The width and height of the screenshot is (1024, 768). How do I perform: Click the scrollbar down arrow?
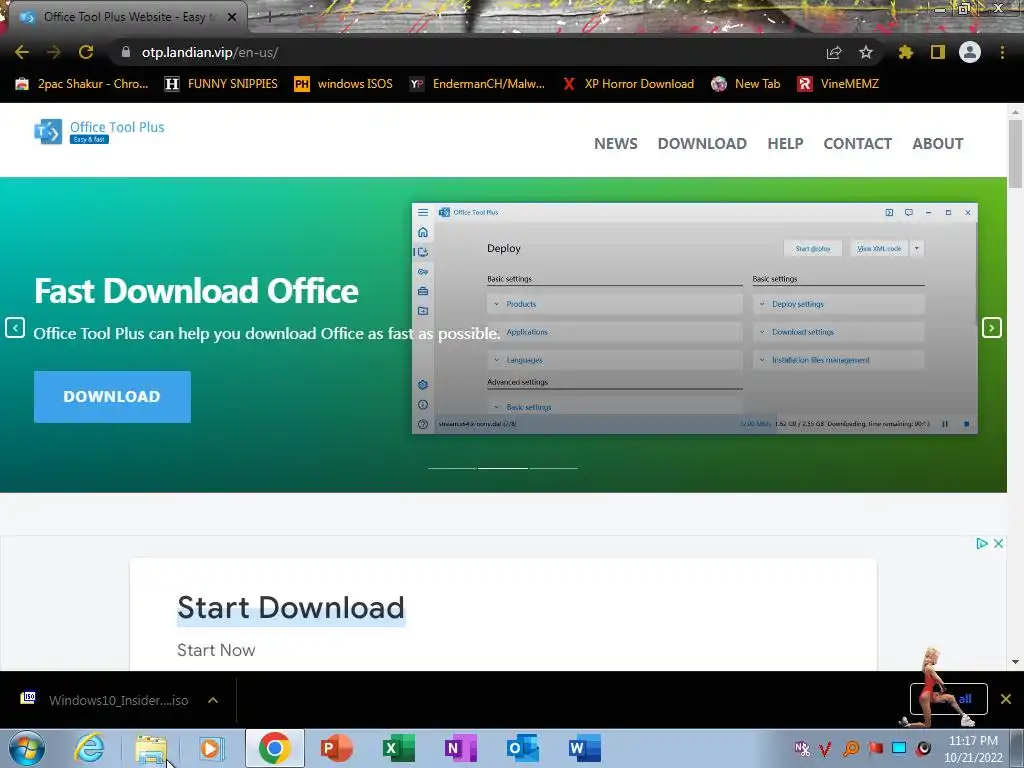1016,662
